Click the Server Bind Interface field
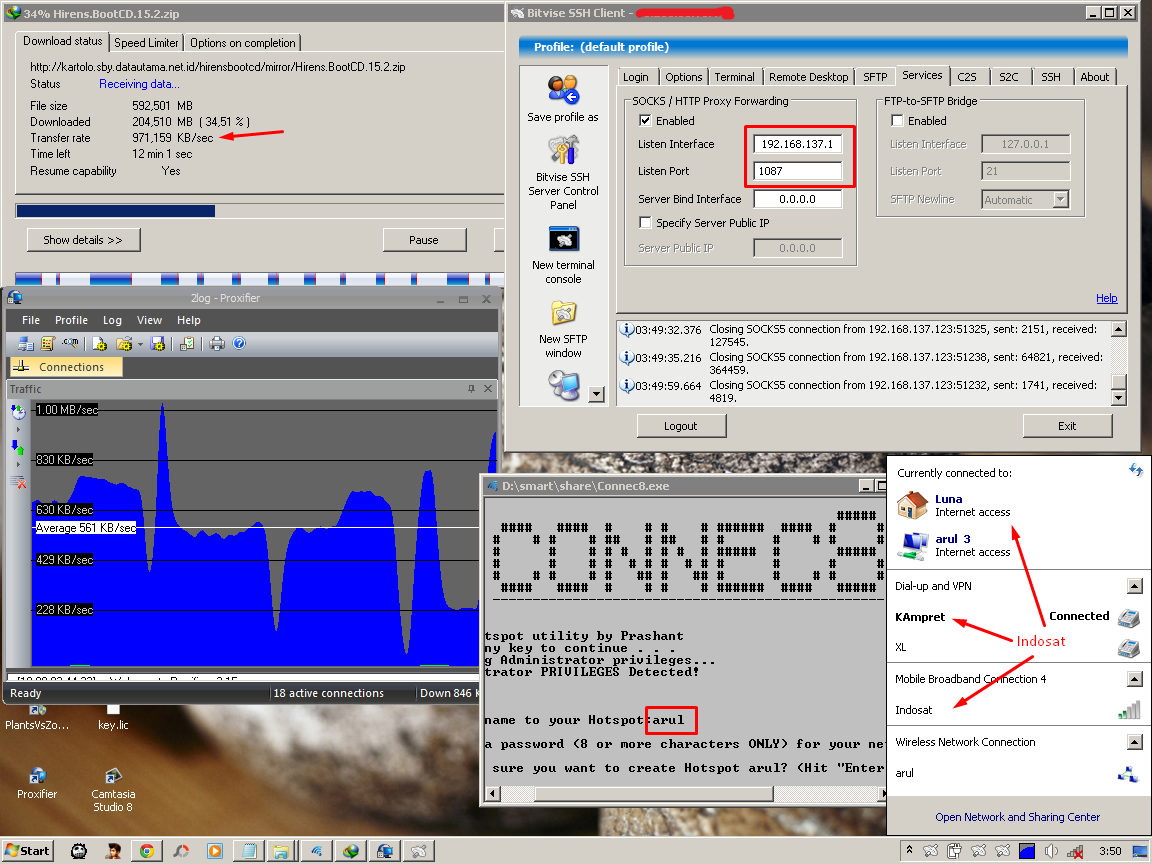The image size is (1152, 864). tap(797, 199)
